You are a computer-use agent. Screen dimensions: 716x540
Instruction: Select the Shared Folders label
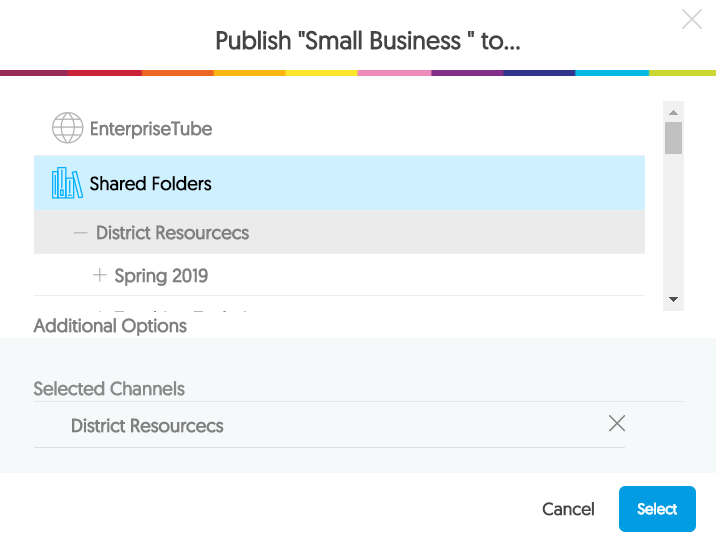tap(151, 184)
